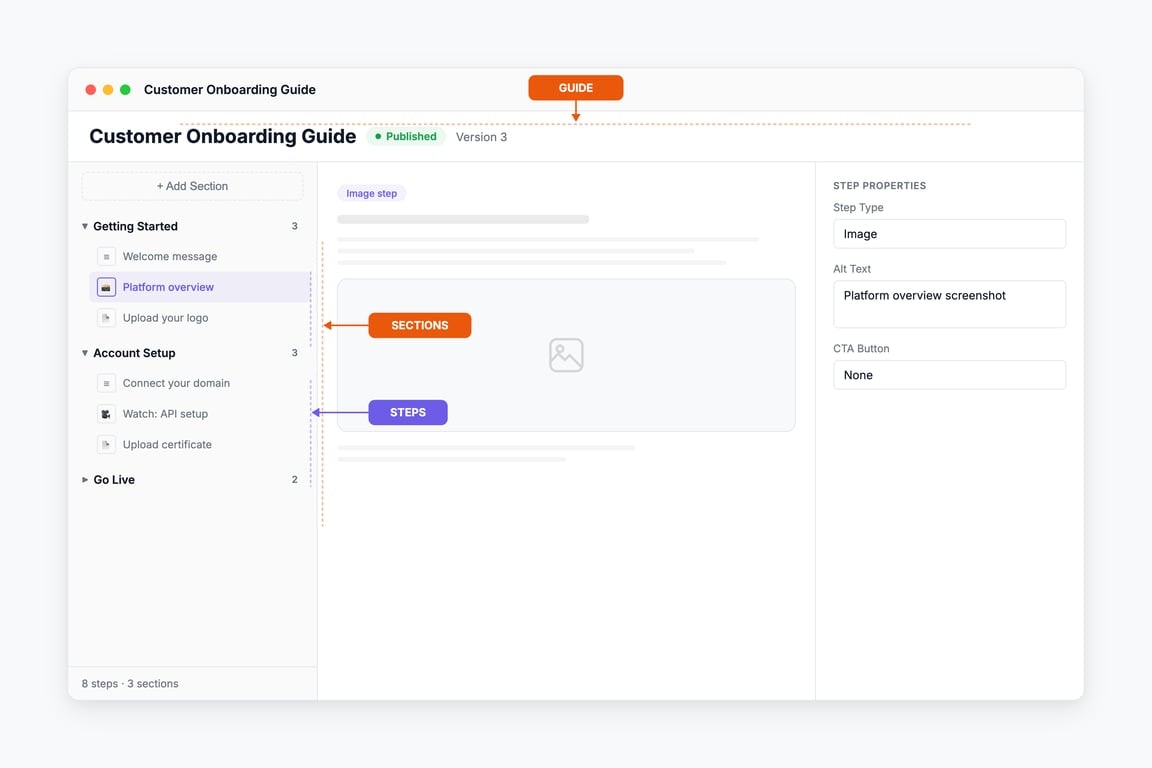Click the green Published status dot

pos(377,136)
